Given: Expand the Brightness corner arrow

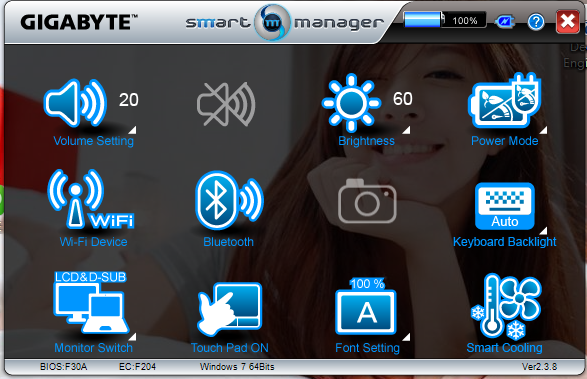Looking at the screenshot, I should pos(406,130).
